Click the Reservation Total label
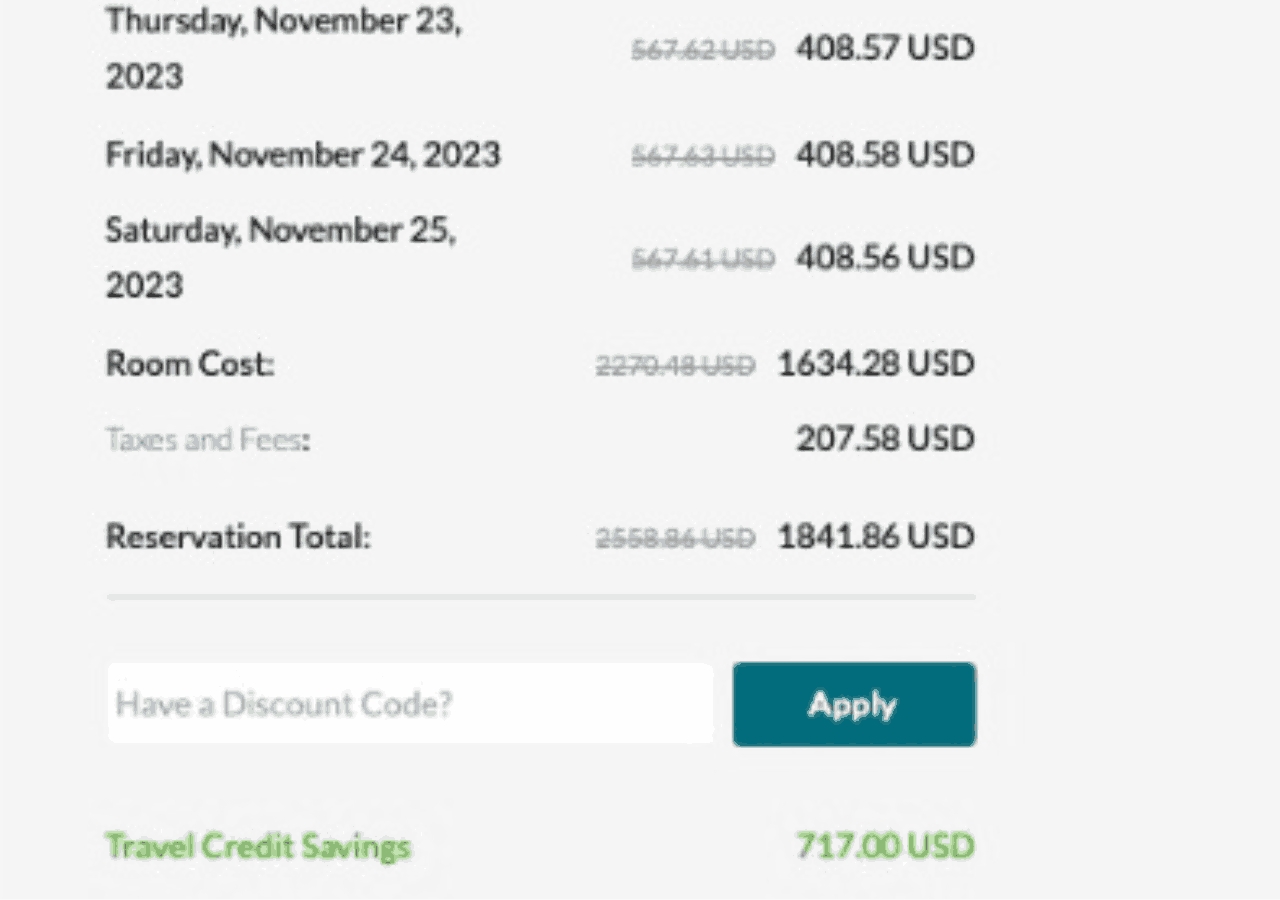Image resolution: width=1280 pixels, height=900 pixels. [238, 537]
